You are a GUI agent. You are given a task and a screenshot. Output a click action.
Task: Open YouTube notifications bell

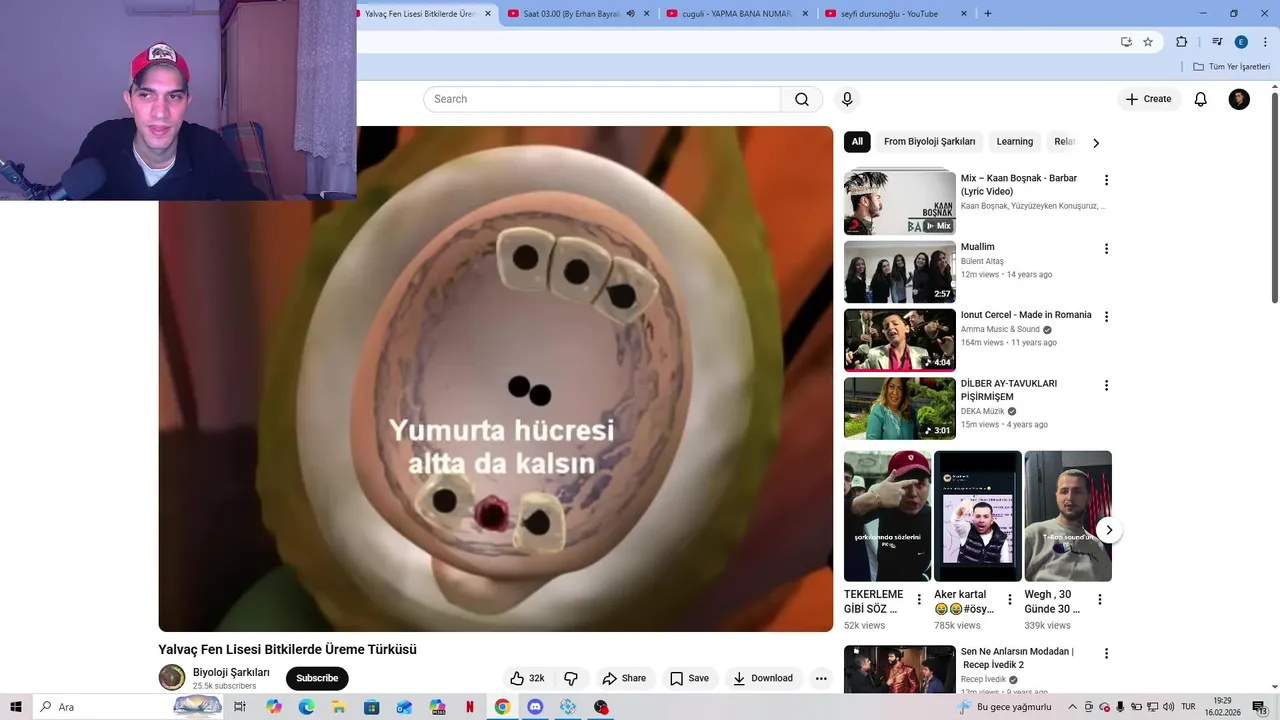tap(1201, 99)
